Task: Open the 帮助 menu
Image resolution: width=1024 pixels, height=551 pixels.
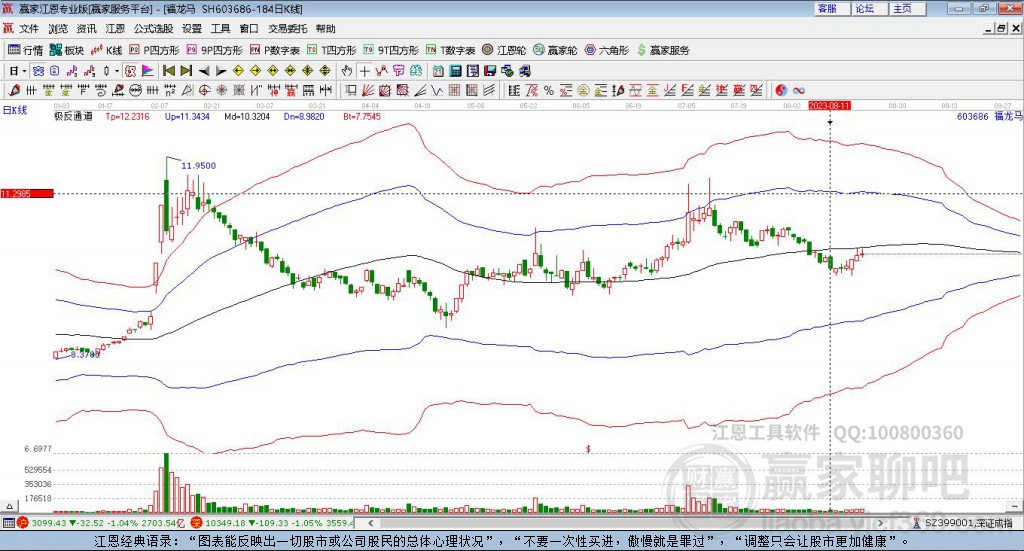Action: click(x=326, y=29)
